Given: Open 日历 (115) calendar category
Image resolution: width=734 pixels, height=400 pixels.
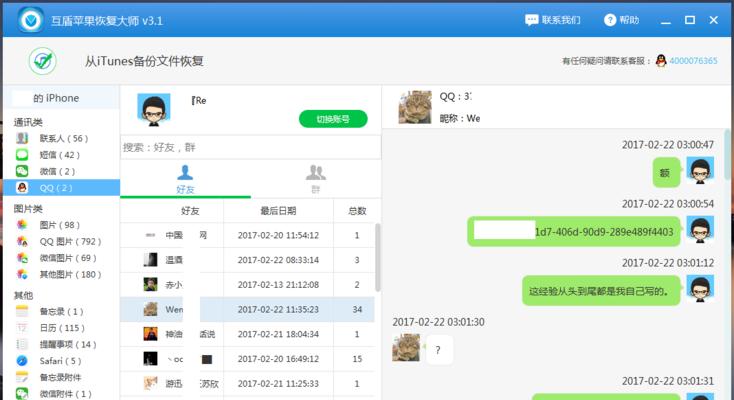Looking at the screenshot, I should coord(62,328).
